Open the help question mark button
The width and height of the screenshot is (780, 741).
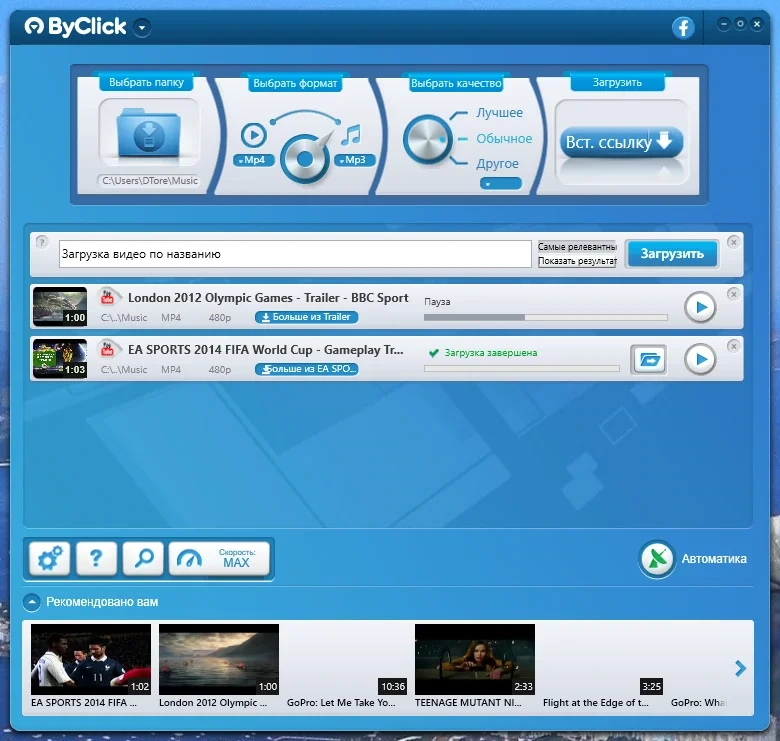pyautogui.click(x=97, y=558)
